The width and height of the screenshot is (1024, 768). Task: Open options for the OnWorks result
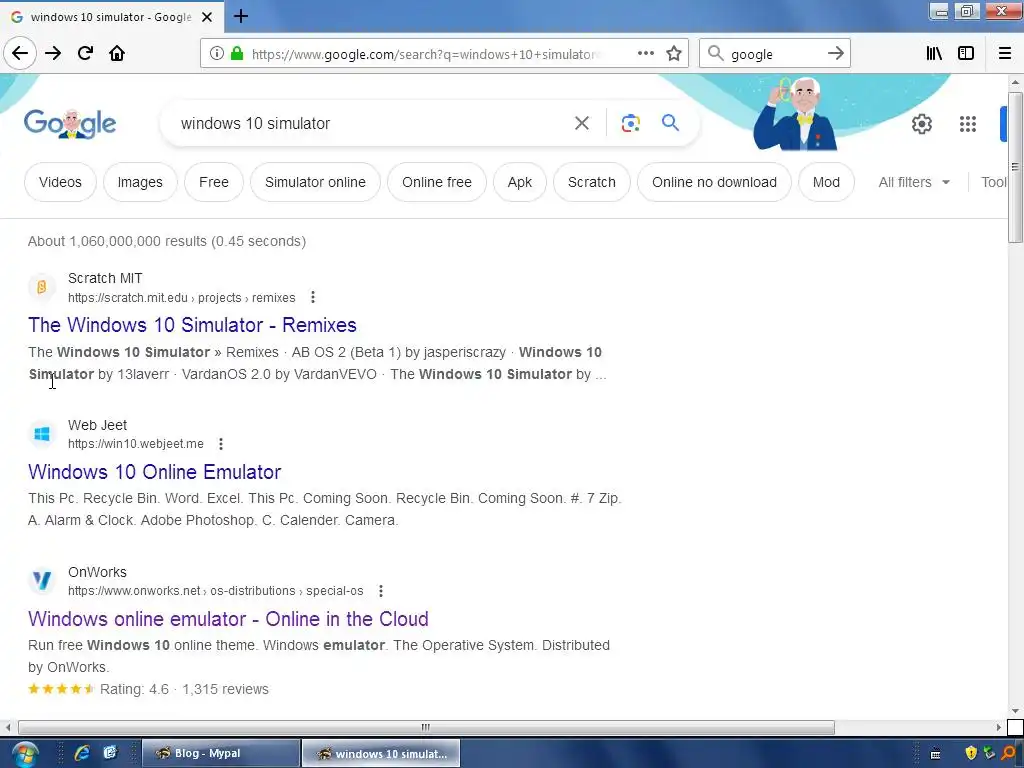(381, 591)
